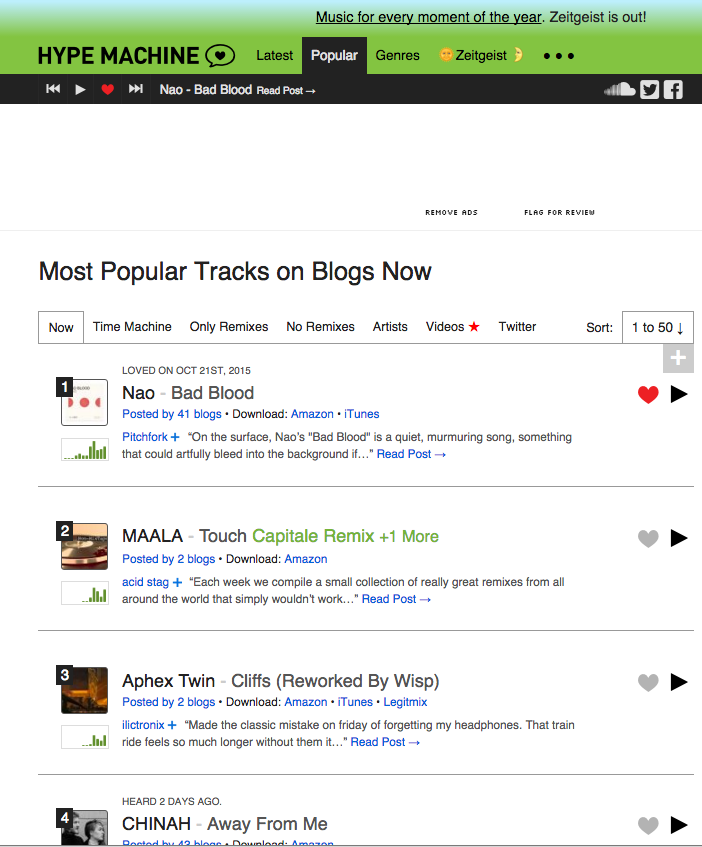The width and height of the screenshot is (702, 847).
Task: Open Legitmix download for Aphex Twin
Action: [x=405, y=702]
